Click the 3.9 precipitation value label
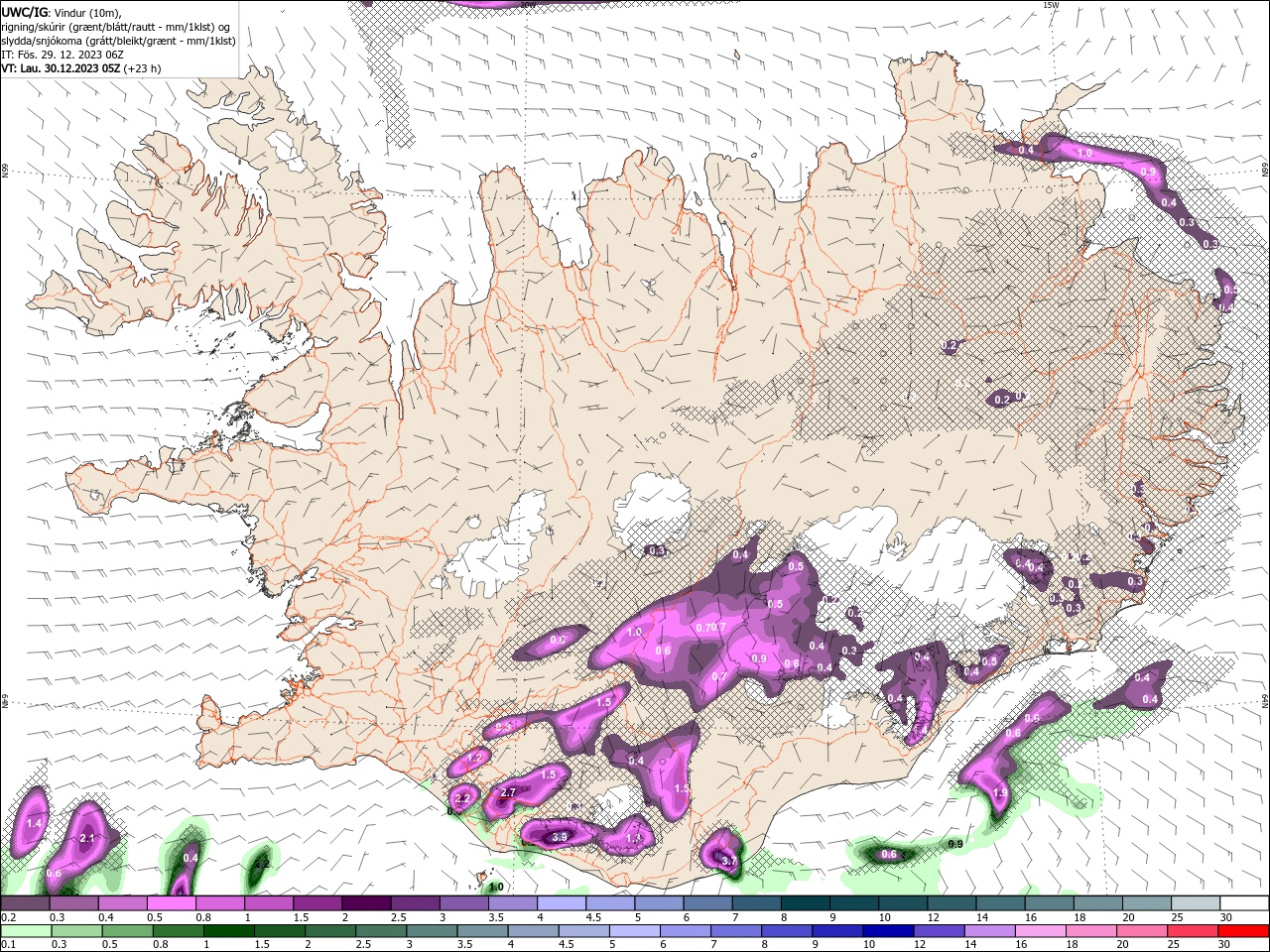 [559, 837]
